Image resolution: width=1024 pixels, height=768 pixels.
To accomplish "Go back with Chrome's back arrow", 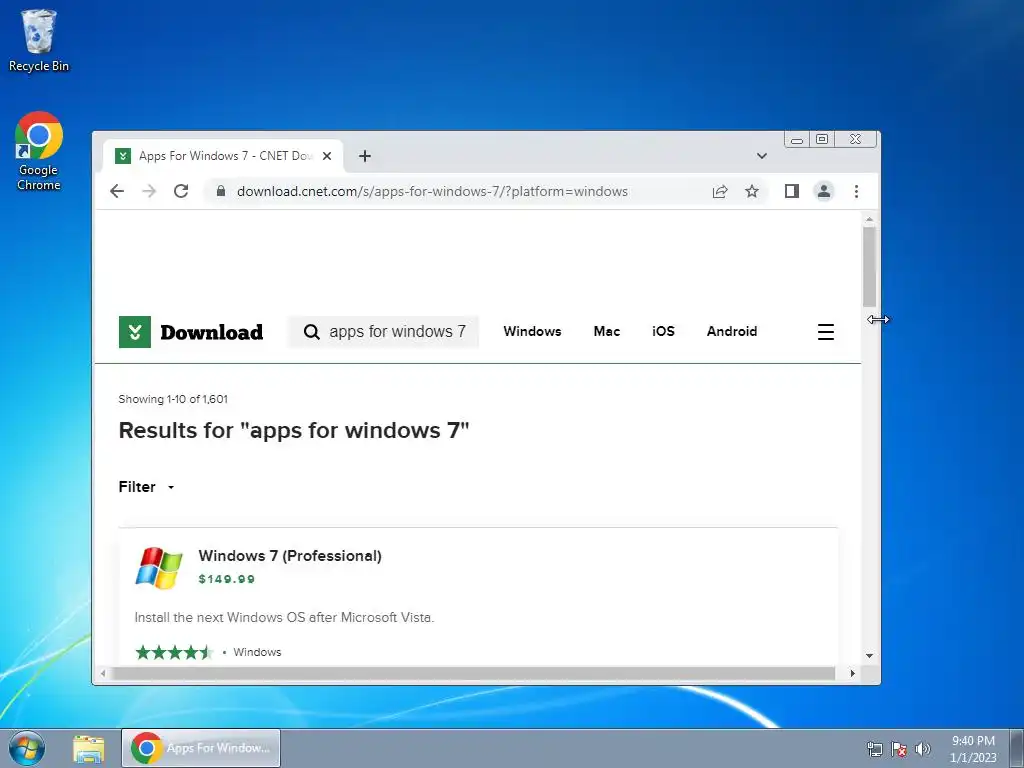I will point(117,191).
